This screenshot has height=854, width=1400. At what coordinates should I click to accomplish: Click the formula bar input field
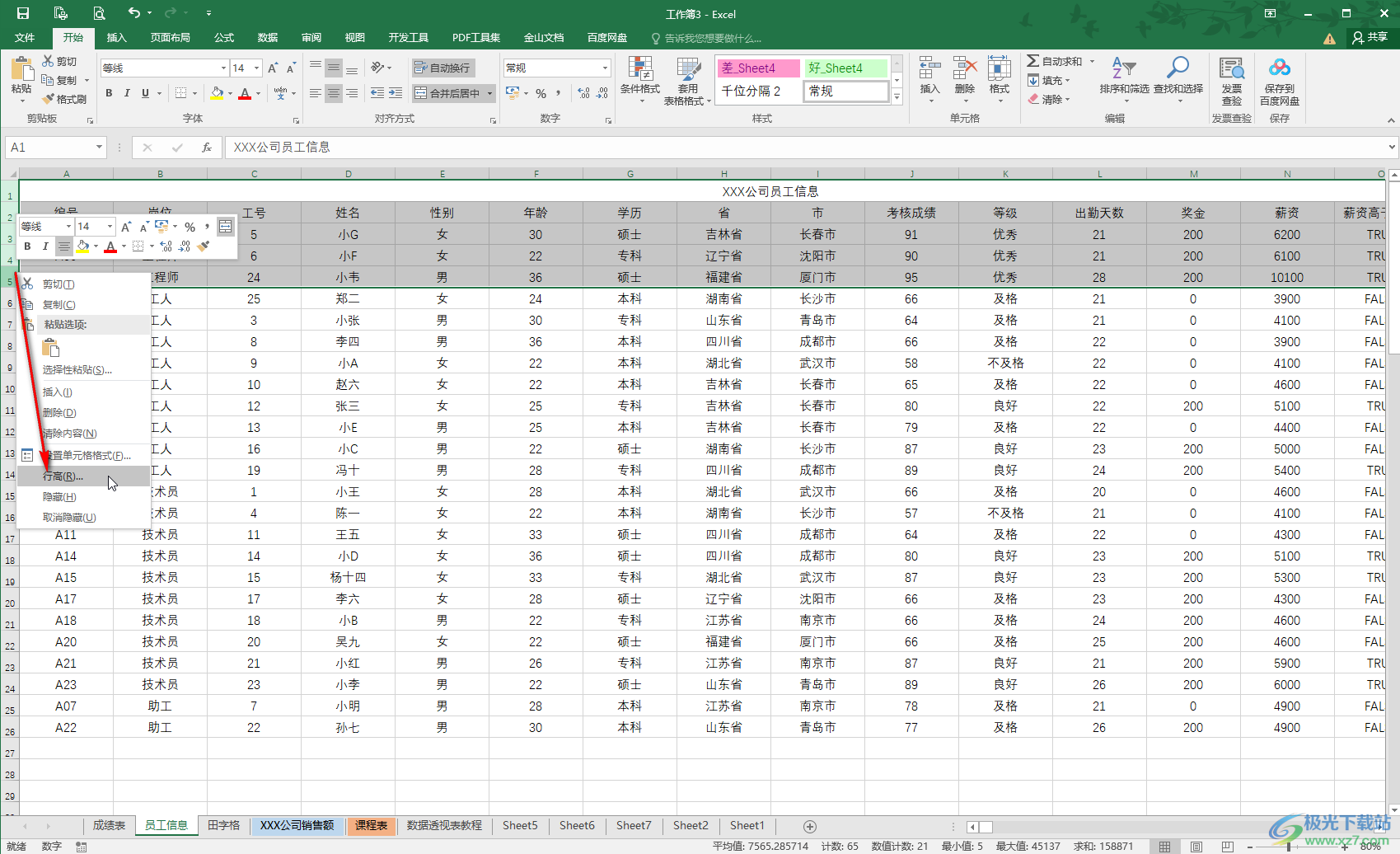click(806, 148)
